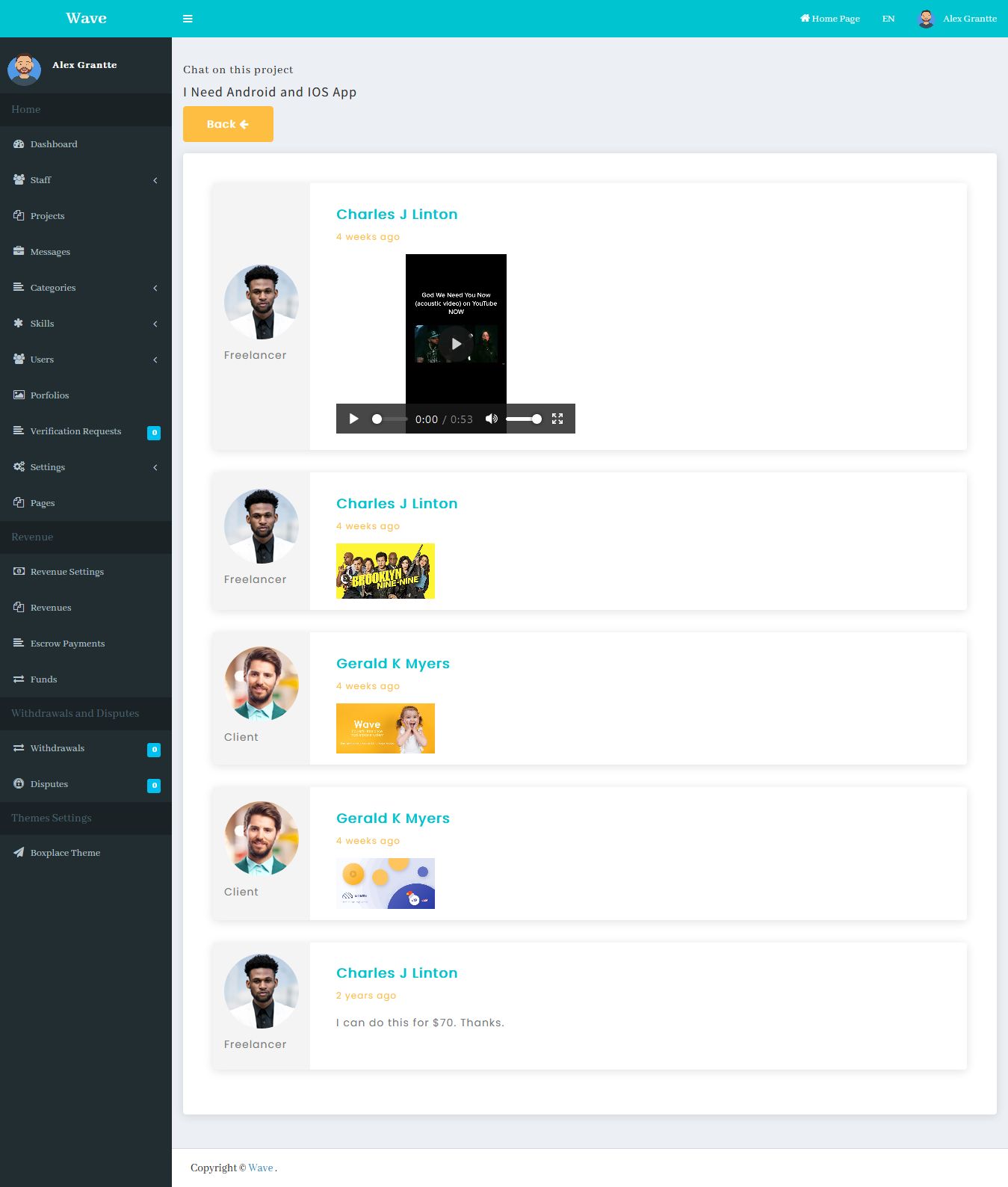
Task: Click the Verification Requests list icon
Action: pyautogui.click(x=19, y=431)
